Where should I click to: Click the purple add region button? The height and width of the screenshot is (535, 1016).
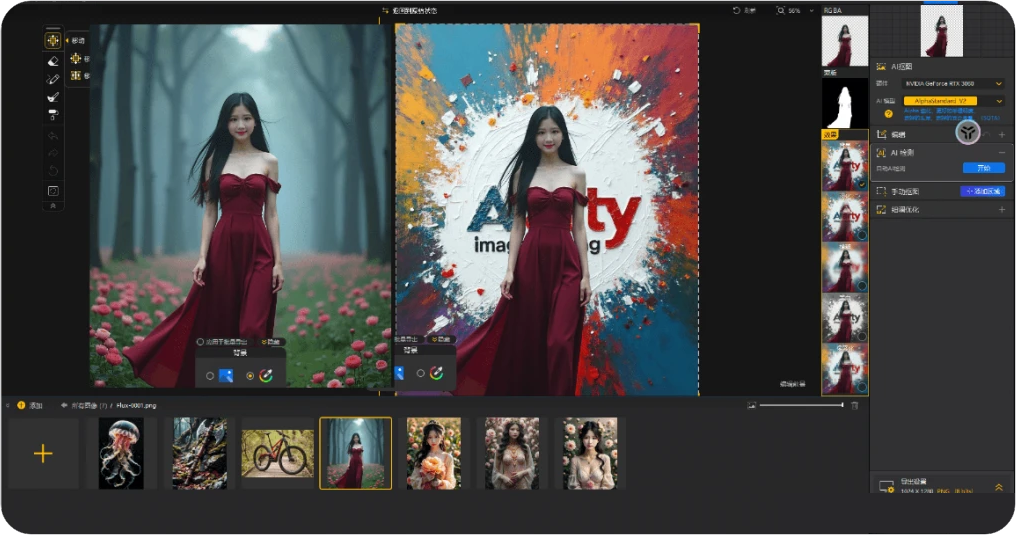(981, 190)
